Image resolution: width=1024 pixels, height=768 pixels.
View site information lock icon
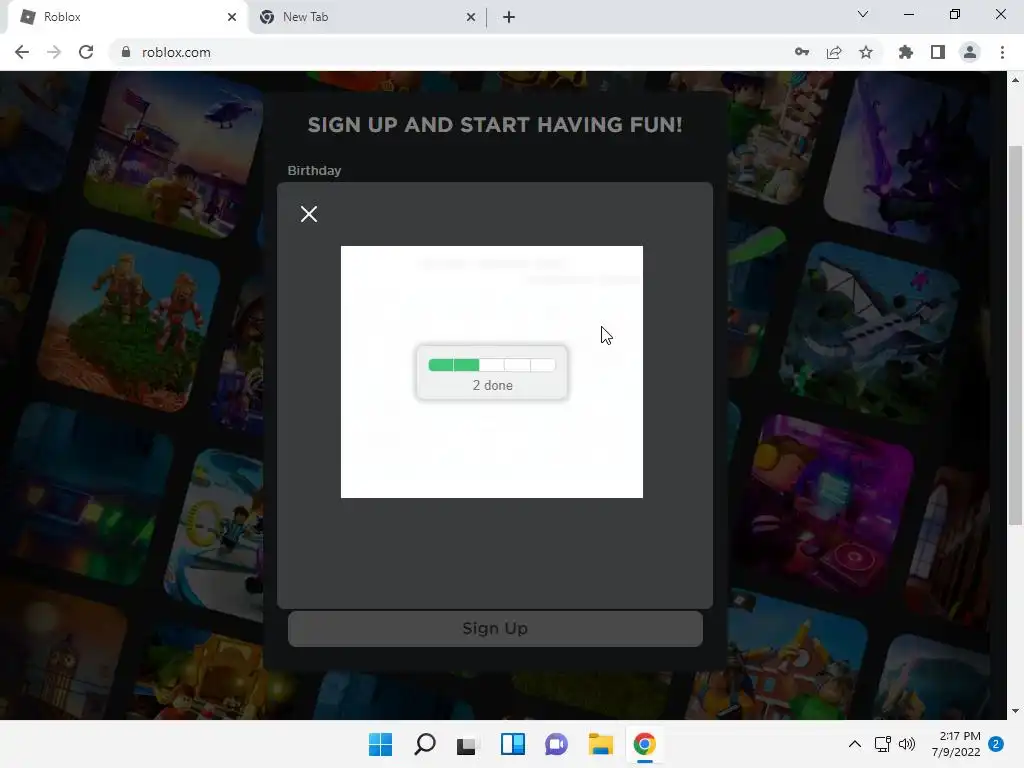[126, 52]
